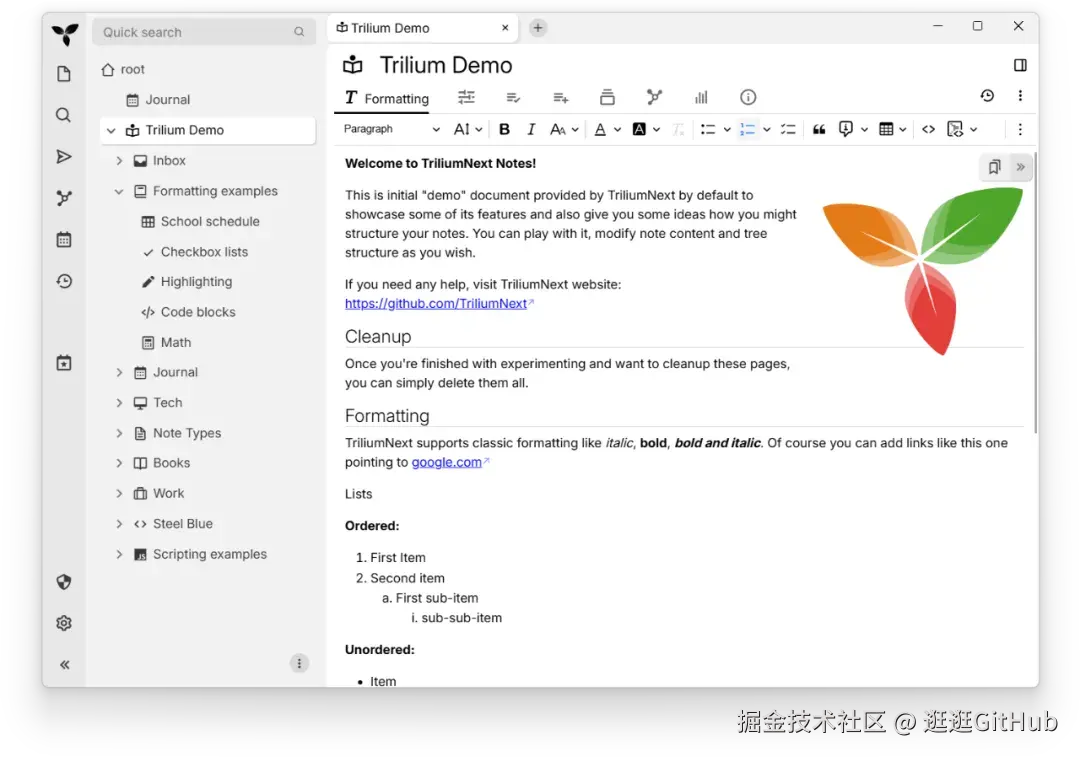Expand the floating panel double-chevron button

(x=1020, y=167)
